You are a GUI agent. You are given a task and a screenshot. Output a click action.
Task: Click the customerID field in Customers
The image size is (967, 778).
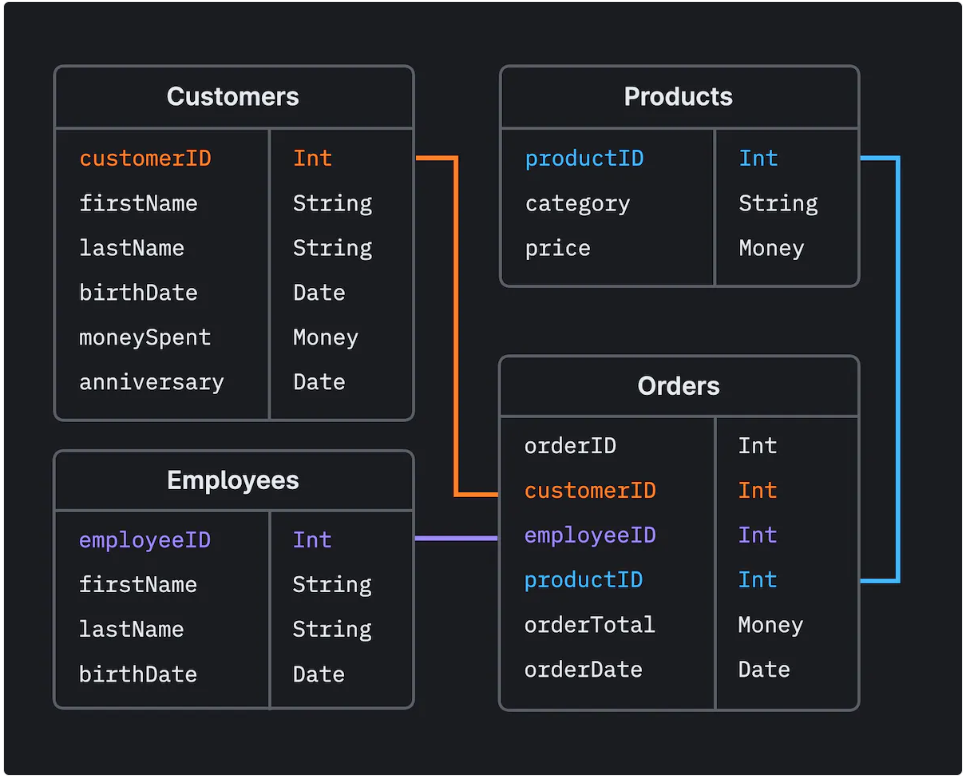click(x=144, y=157)
